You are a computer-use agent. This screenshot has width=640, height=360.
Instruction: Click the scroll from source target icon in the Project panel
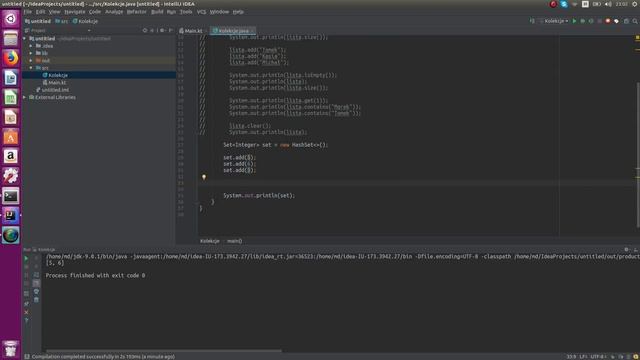coord(145,30)
